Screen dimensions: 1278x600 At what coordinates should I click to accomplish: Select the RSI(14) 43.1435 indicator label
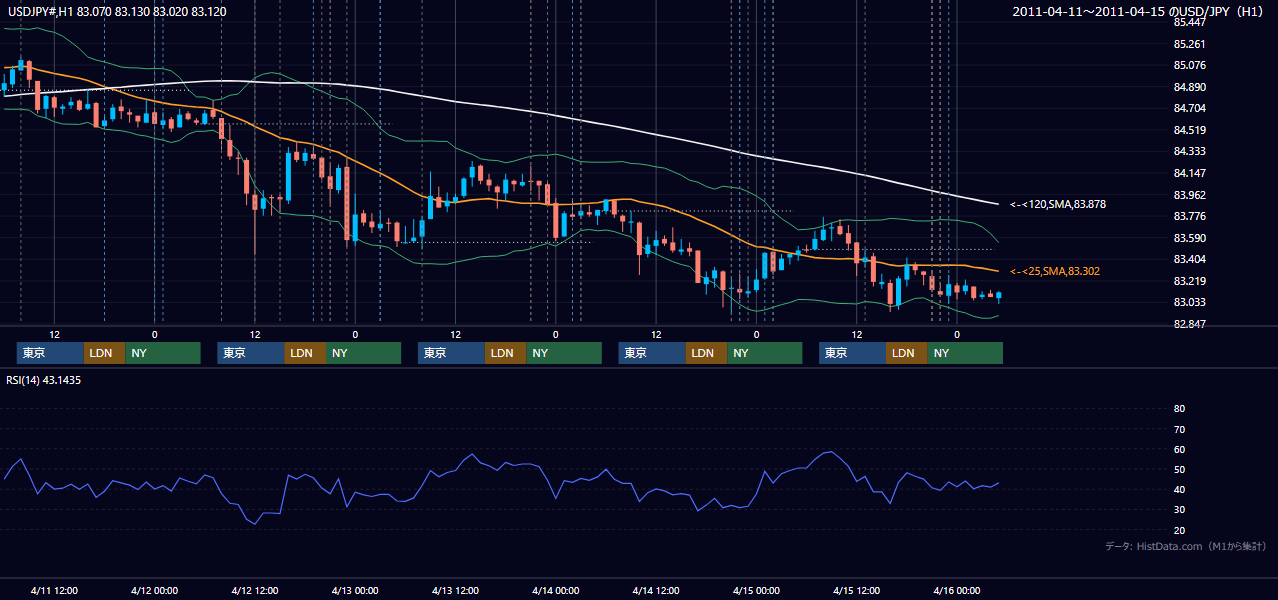[x=43, y=380]
